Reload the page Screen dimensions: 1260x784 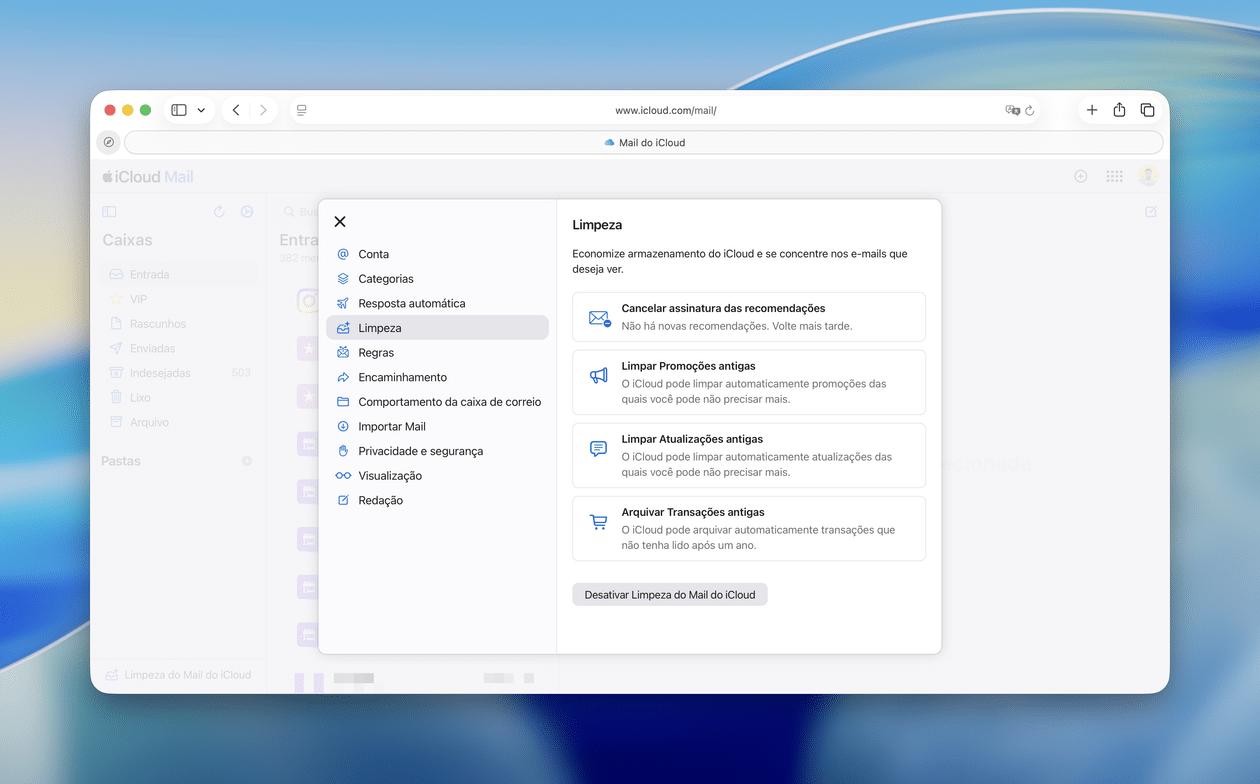click(1030, 110)
